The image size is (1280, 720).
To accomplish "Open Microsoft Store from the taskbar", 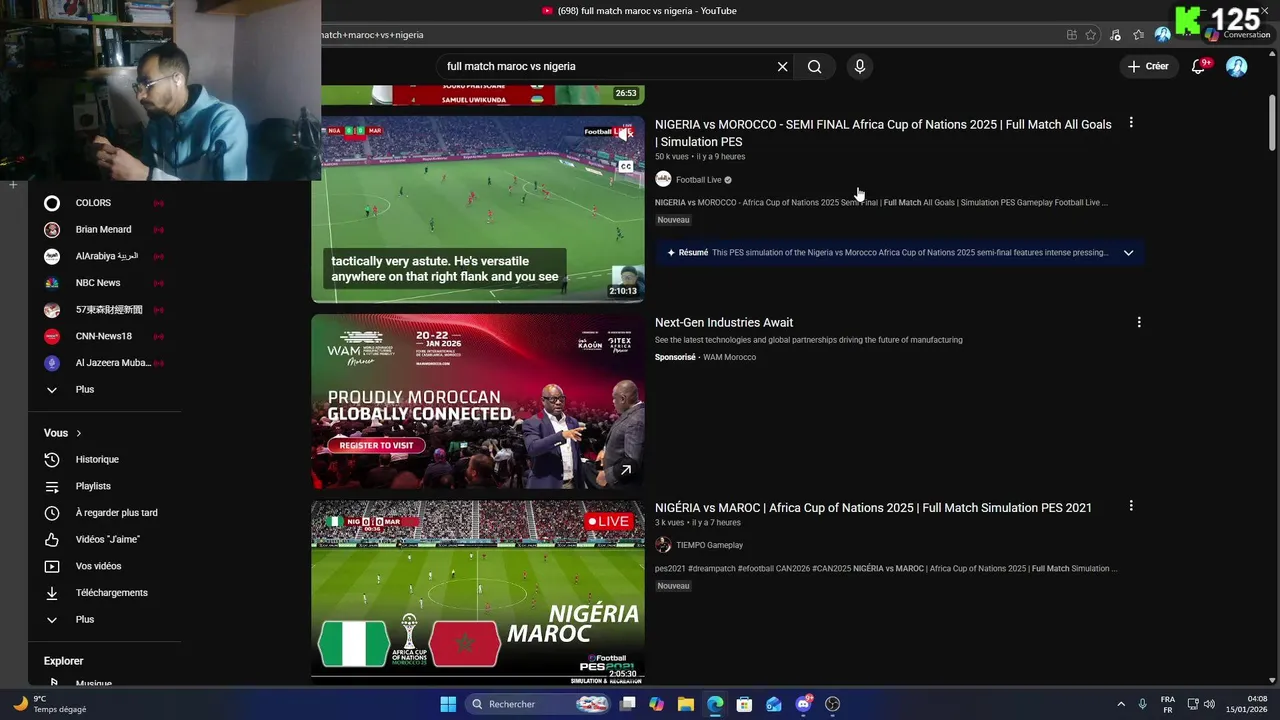I will click(x=744, y=704).
